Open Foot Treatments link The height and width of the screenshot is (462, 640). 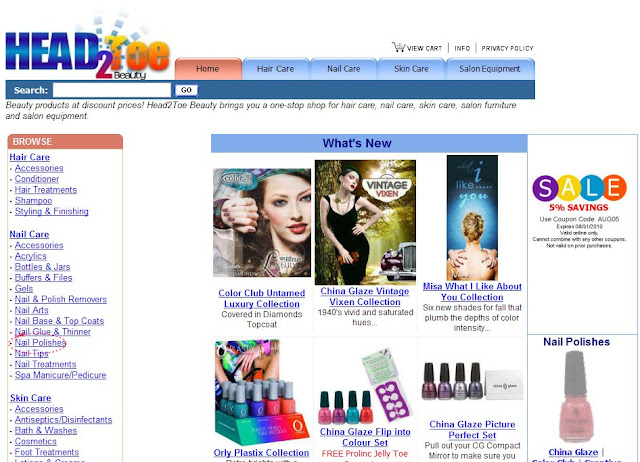click(47, 452)
